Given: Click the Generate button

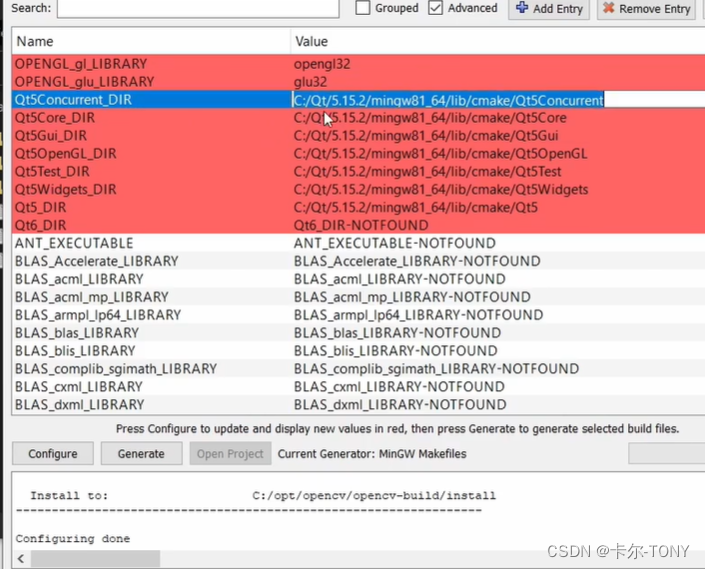Looking at the screenshot, I should [x=141, y=453].
